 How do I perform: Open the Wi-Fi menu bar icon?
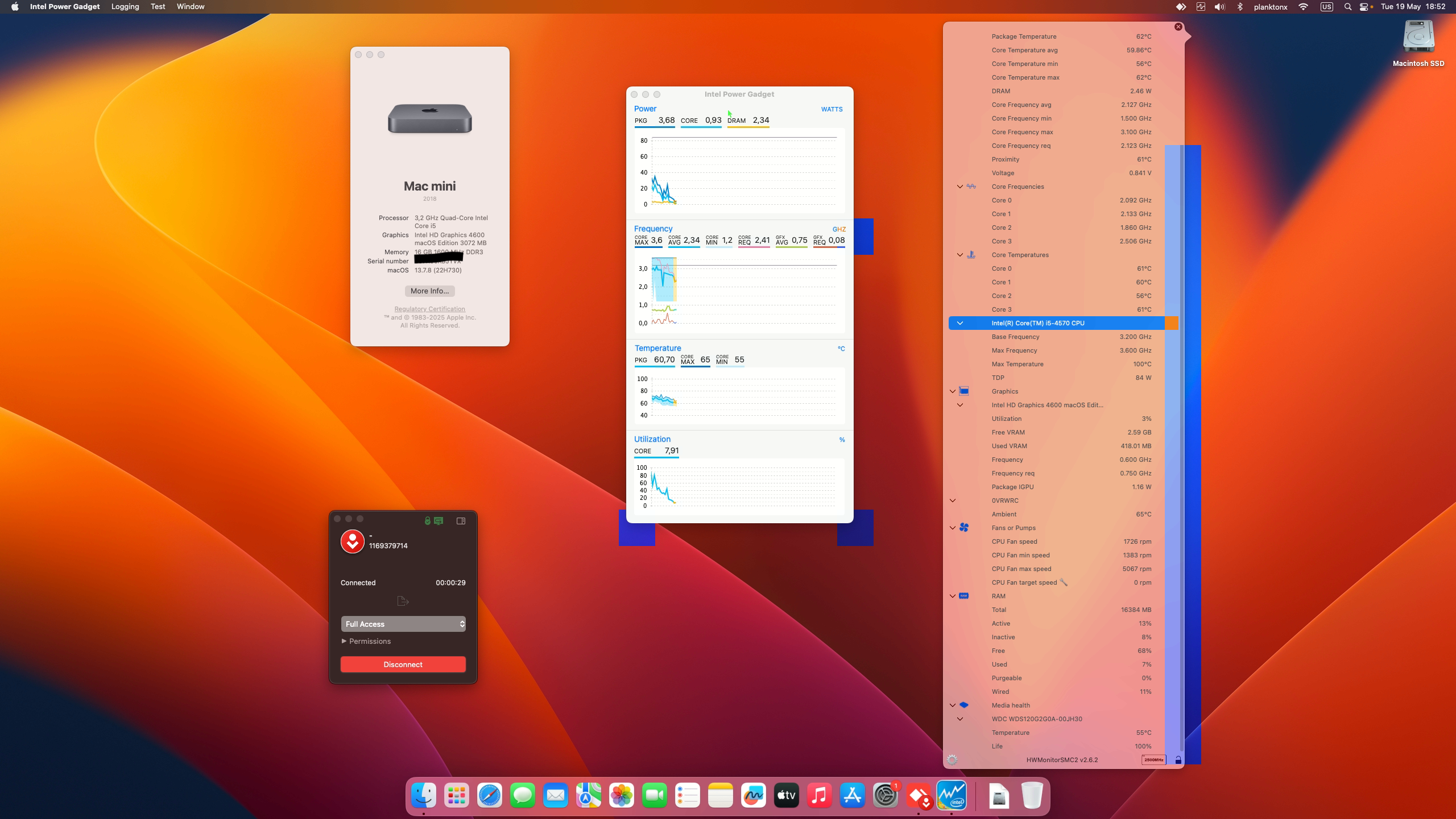(1303, 7)
